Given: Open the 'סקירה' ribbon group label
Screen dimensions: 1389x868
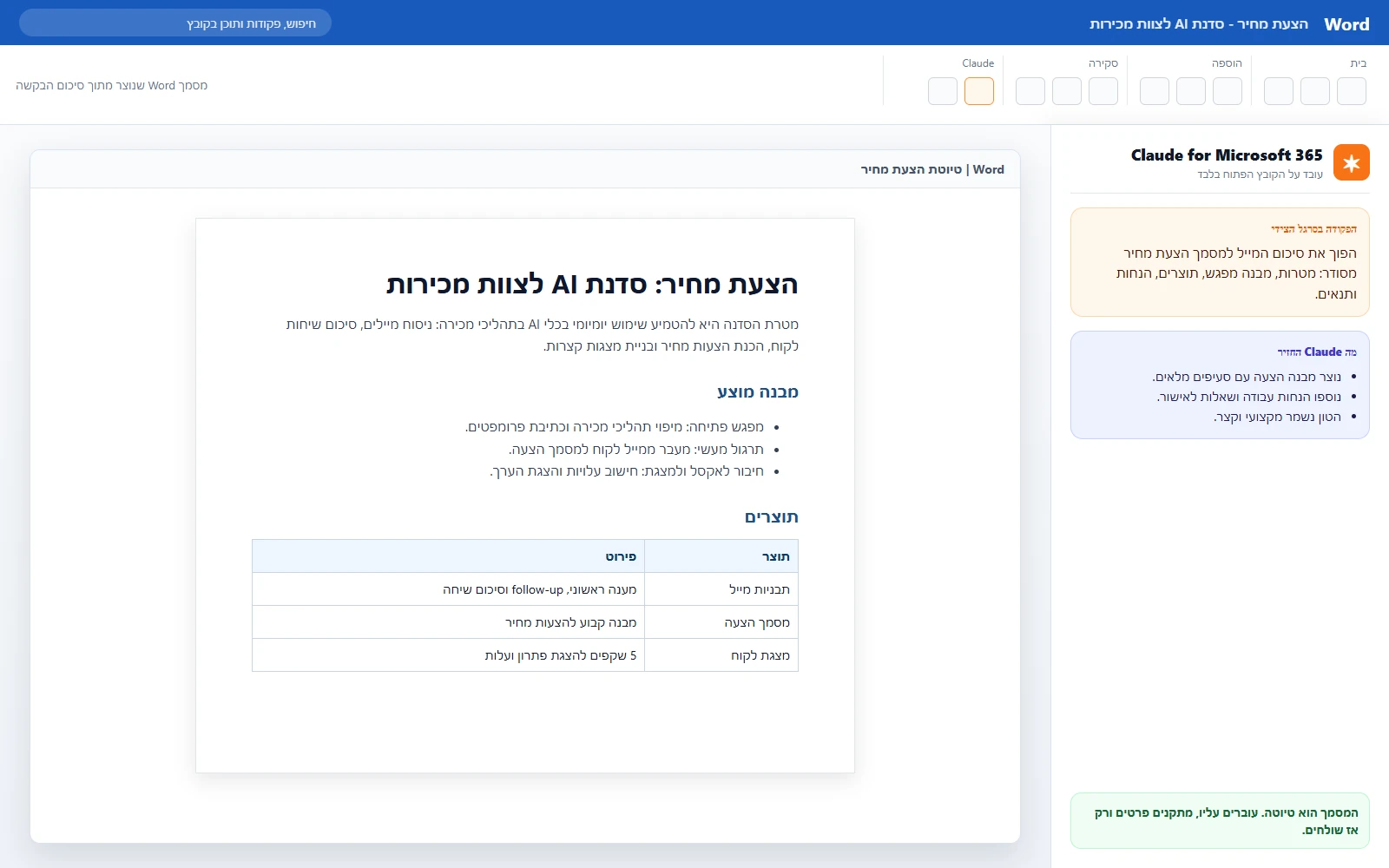Looking at the screenshot, I should 1103,63.
